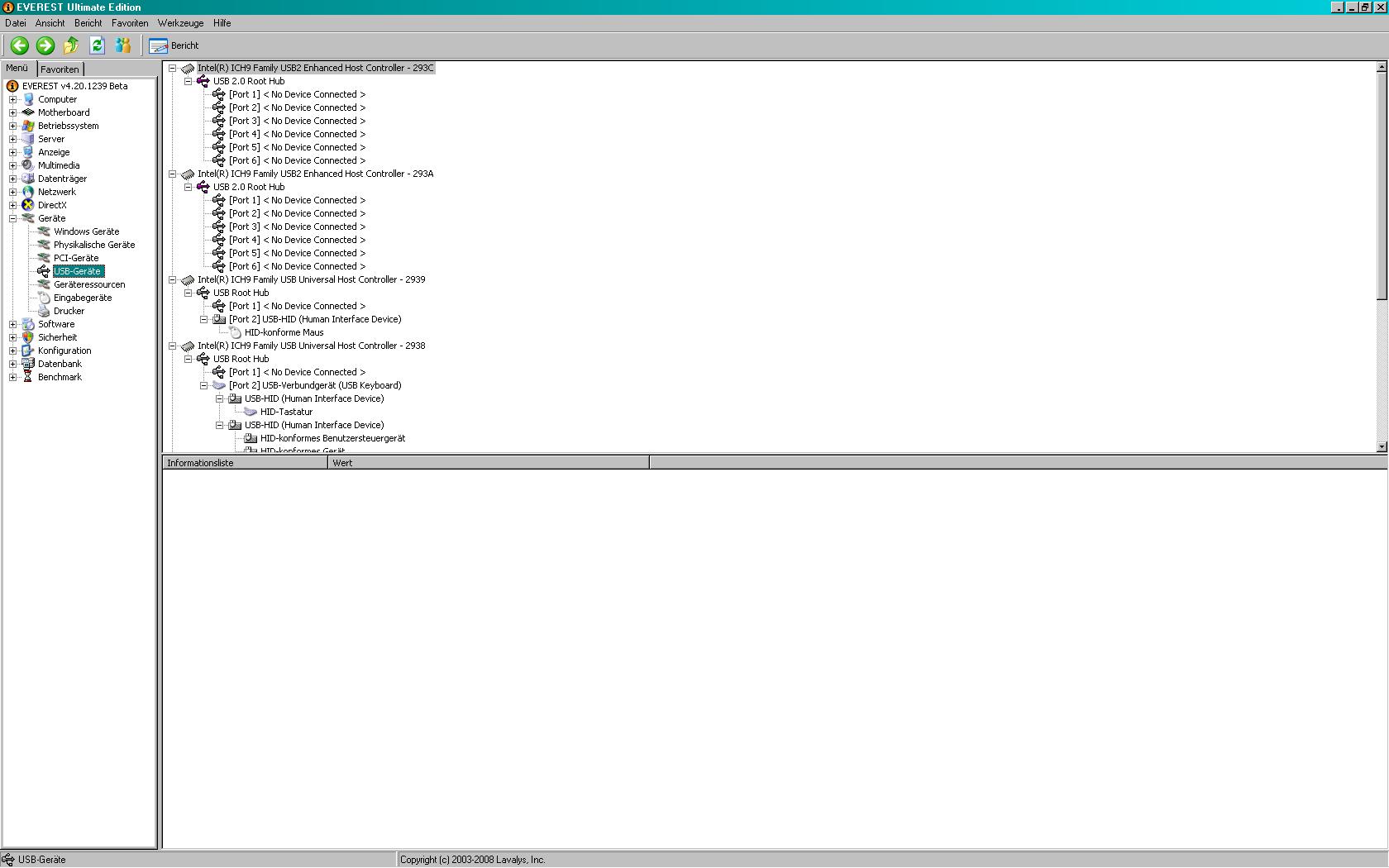The width and height of the screenshot is (1389, 868).
Task: Click the device tree vertical scrollbar thumb
Action: point(1382,186)
